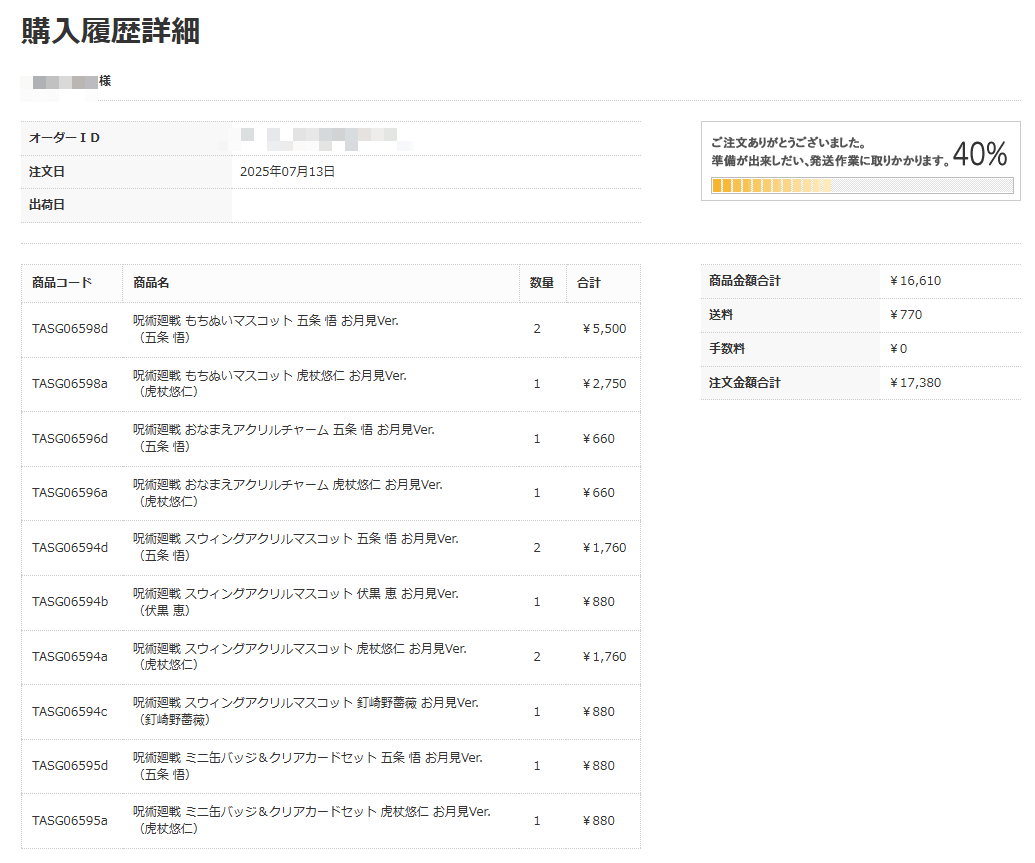Click the 送料 label
Image resolution: width=1035 pixels, height=863 pixels.
(721, 315)
